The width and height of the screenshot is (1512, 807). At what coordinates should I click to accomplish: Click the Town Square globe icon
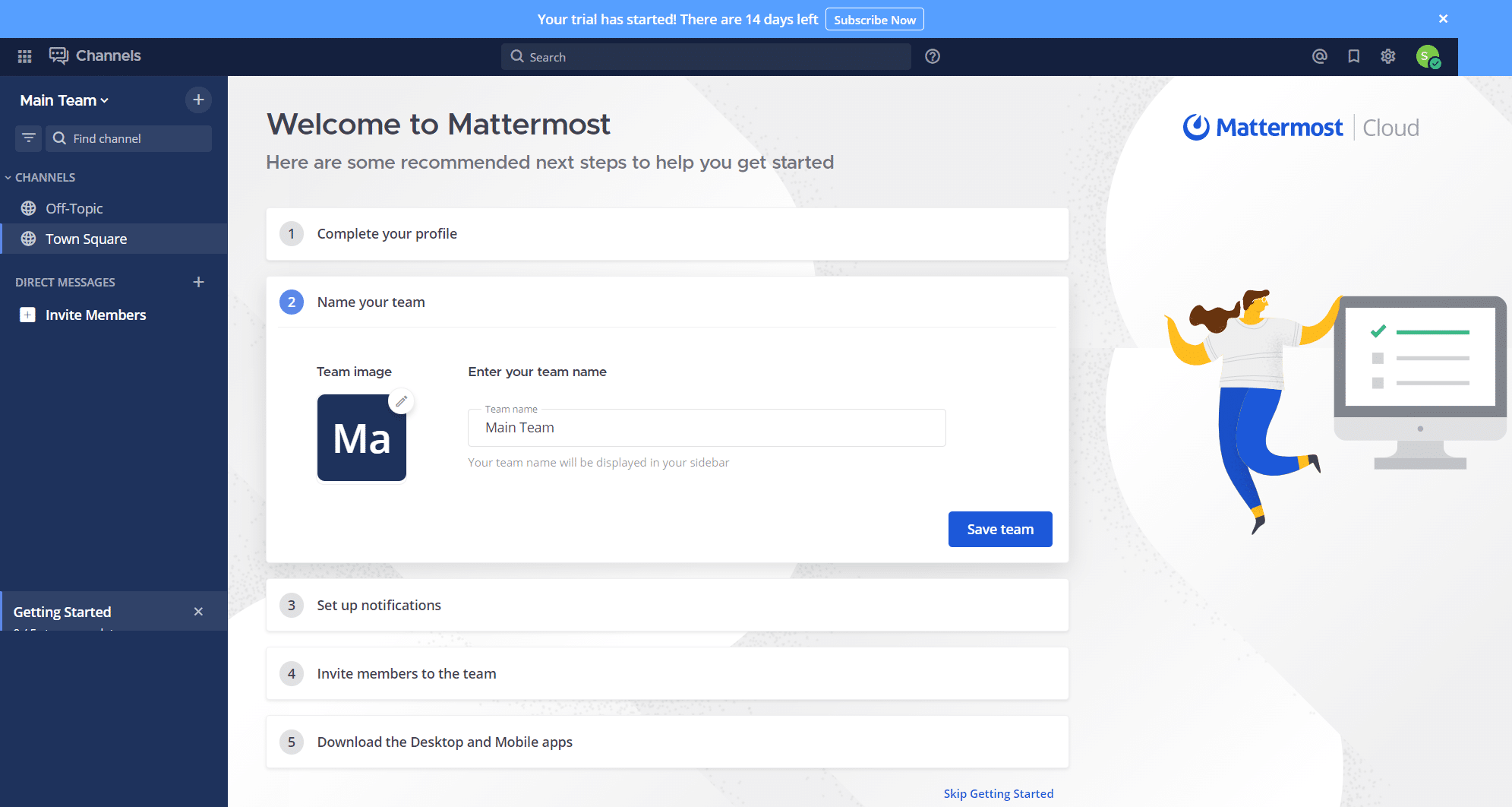click(29, 239)
